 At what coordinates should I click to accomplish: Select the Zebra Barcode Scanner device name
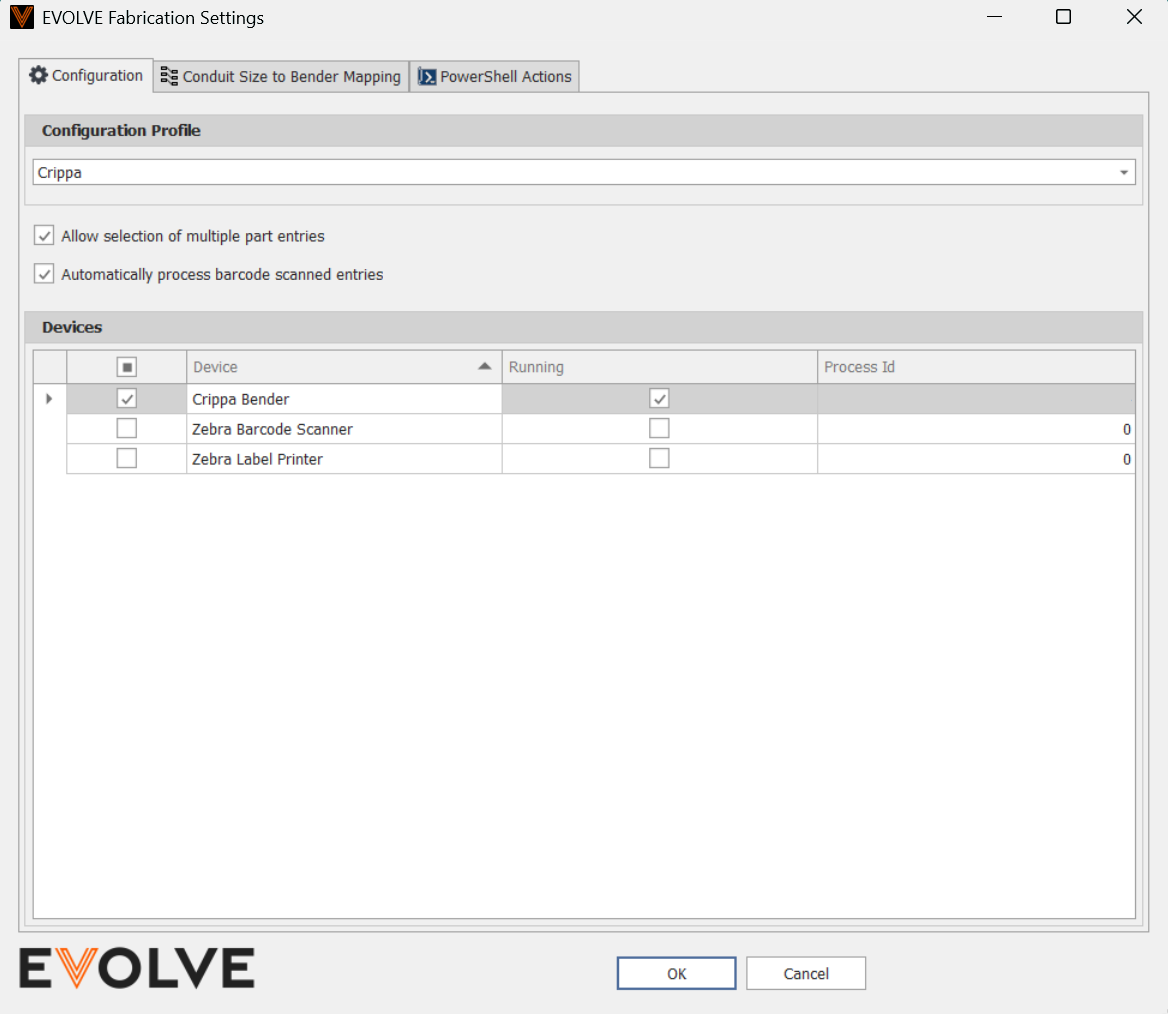272,429
